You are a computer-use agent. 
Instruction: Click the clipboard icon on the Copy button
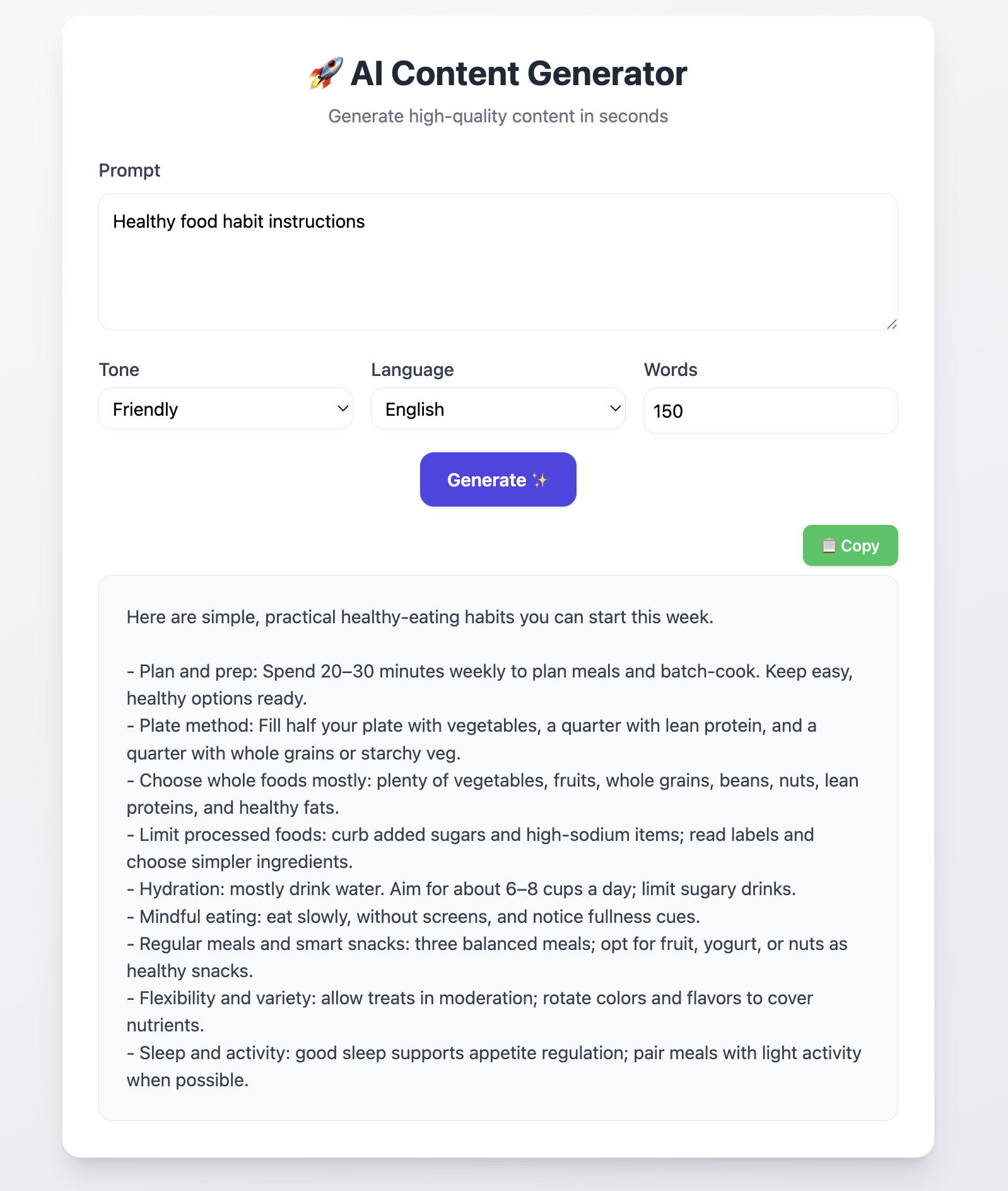(x=829, y=545)
